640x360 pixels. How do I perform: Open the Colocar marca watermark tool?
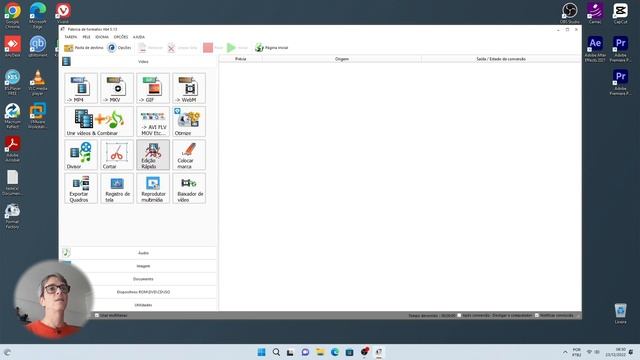pos(189,155)
